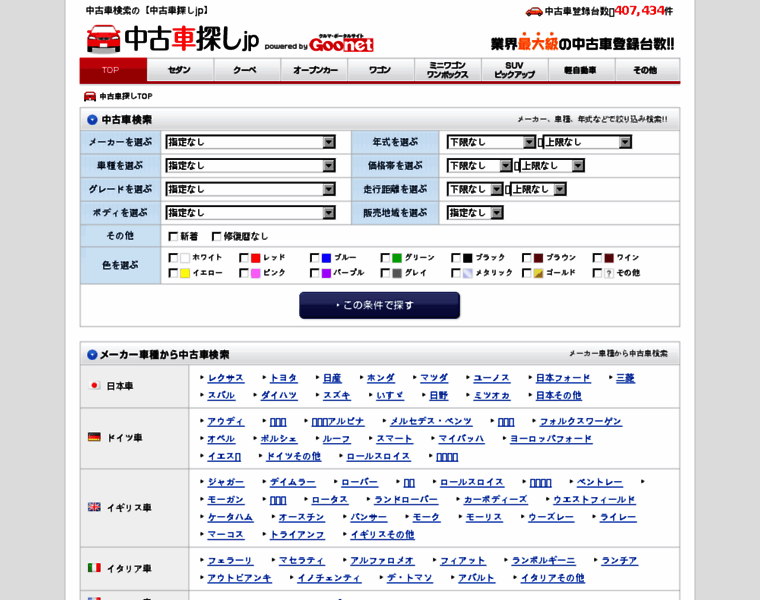
Task: Open the ポルシェ link
Action: click(x=279, y=439)
